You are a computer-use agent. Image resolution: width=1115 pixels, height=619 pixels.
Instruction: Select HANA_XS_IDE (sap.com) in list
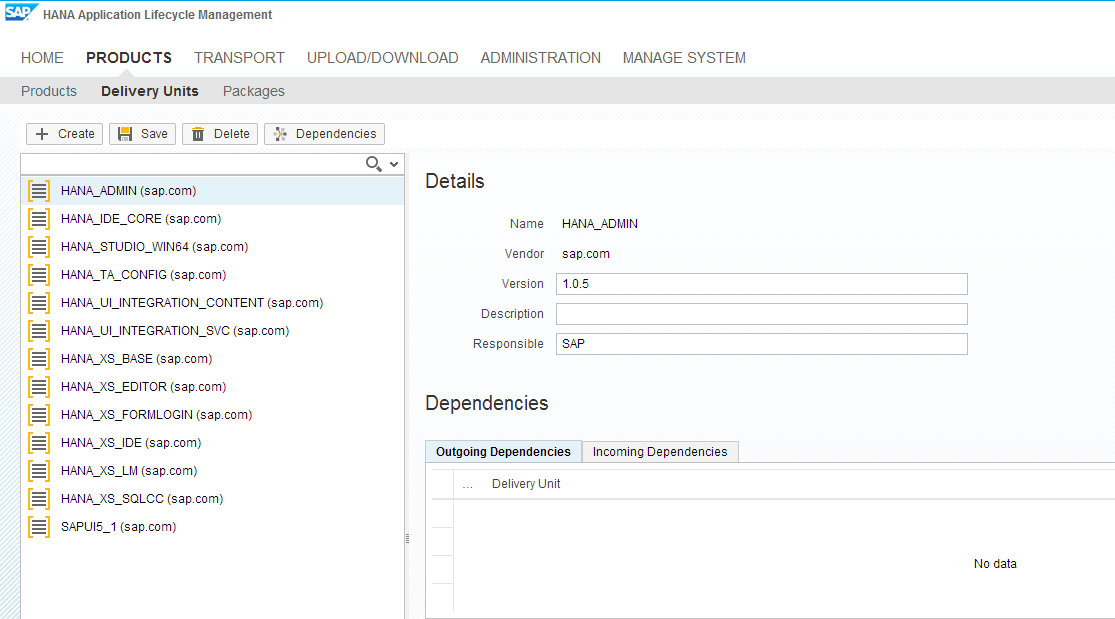(x=213, y=443)
